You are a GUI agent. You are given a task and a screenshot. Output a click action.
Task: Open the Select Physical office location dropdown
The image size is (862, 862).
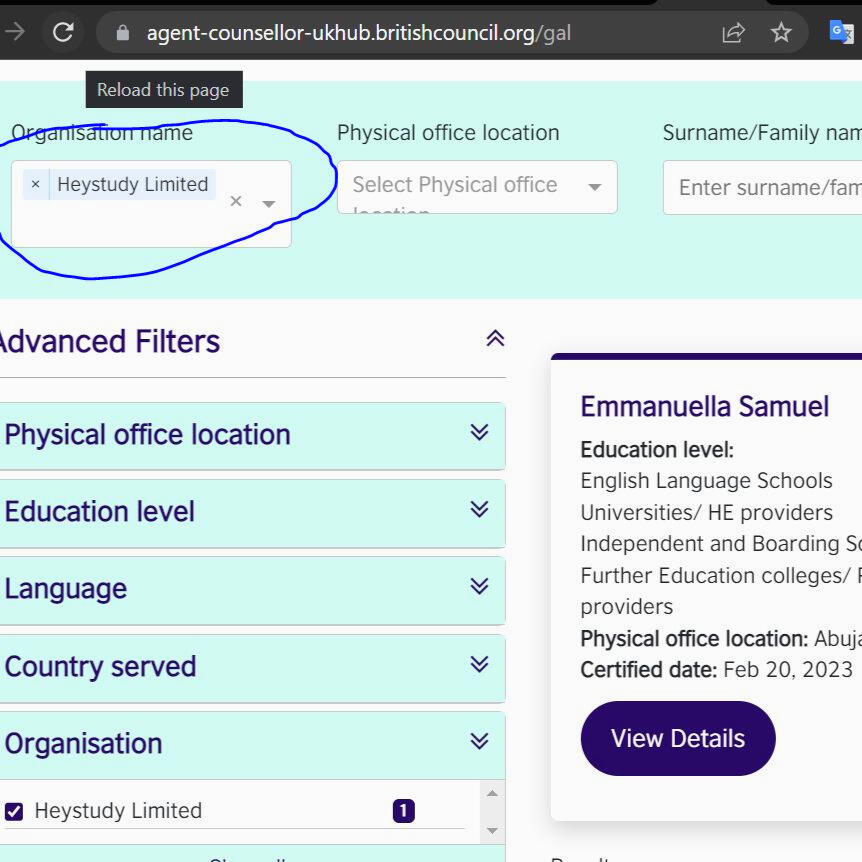(x=477, y=187)
